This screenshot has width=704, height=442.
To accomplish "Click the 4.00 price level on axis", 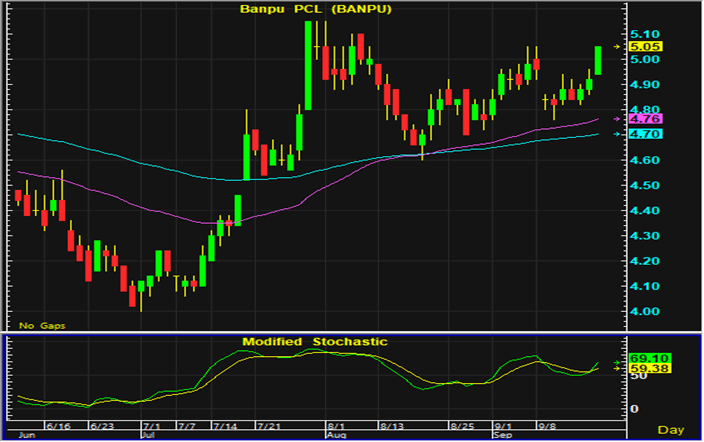I will tap(643, 312).
